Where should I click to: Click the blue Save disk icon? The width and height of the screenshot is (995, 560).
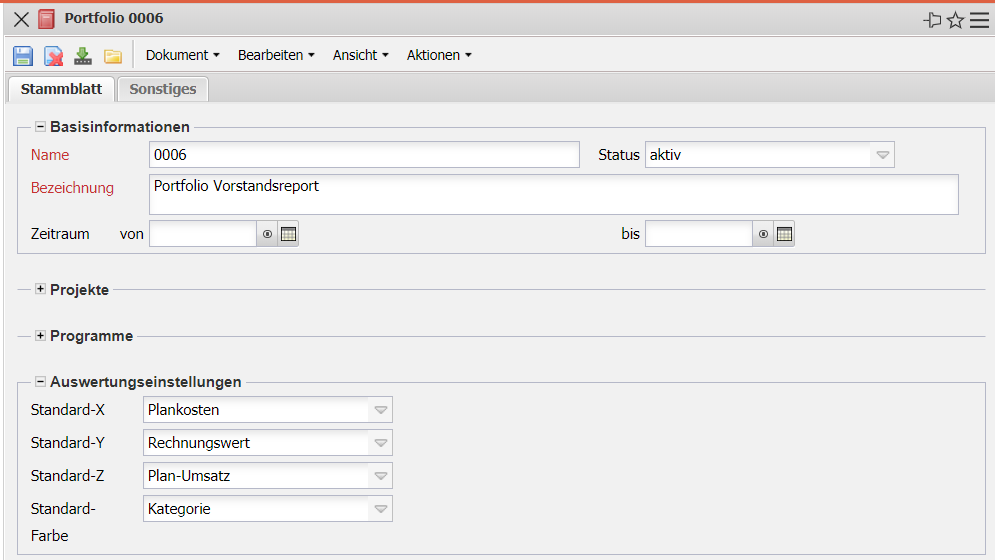tap(23, 56)
